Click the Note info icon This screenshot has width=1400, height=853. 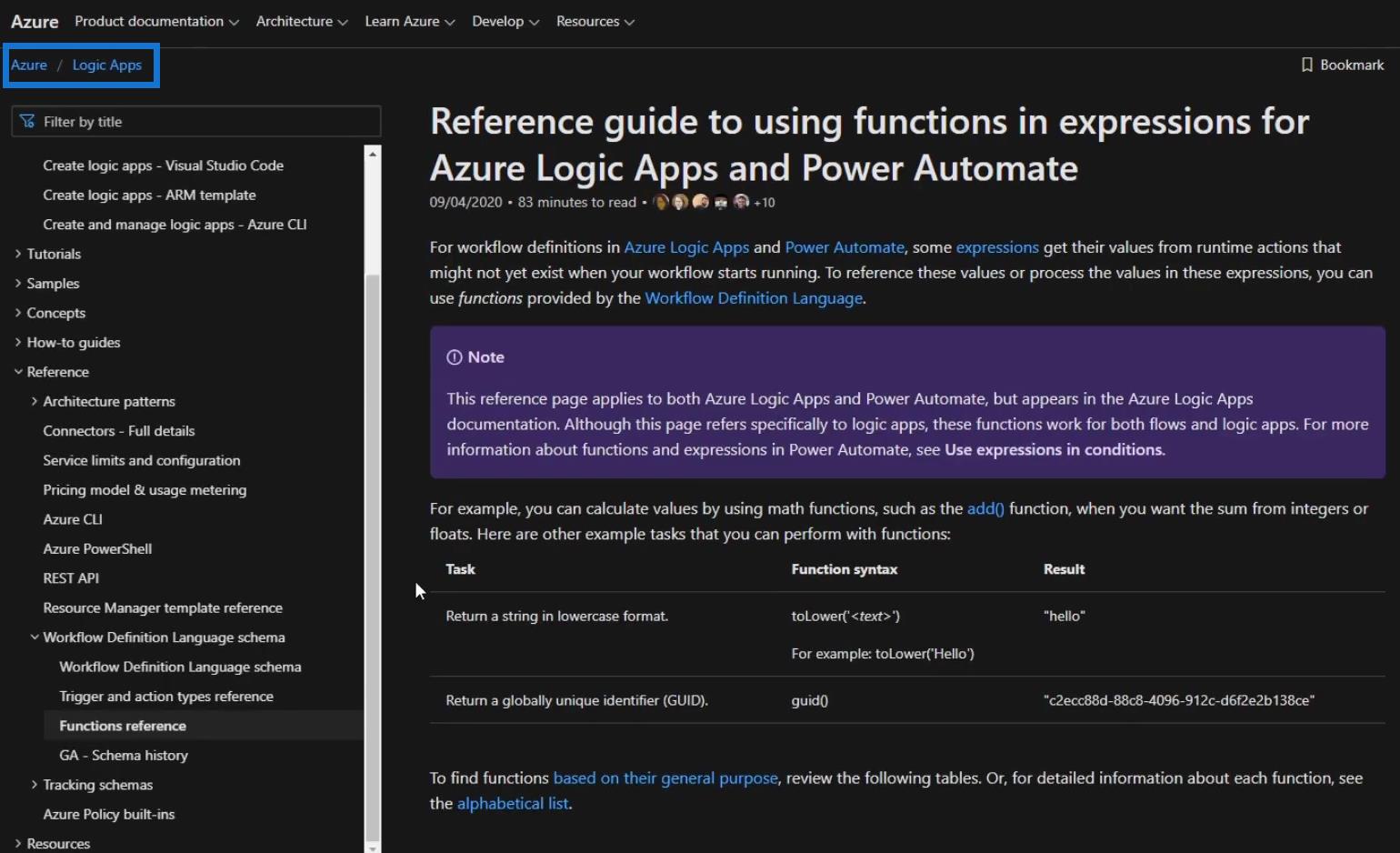(455, 357)
